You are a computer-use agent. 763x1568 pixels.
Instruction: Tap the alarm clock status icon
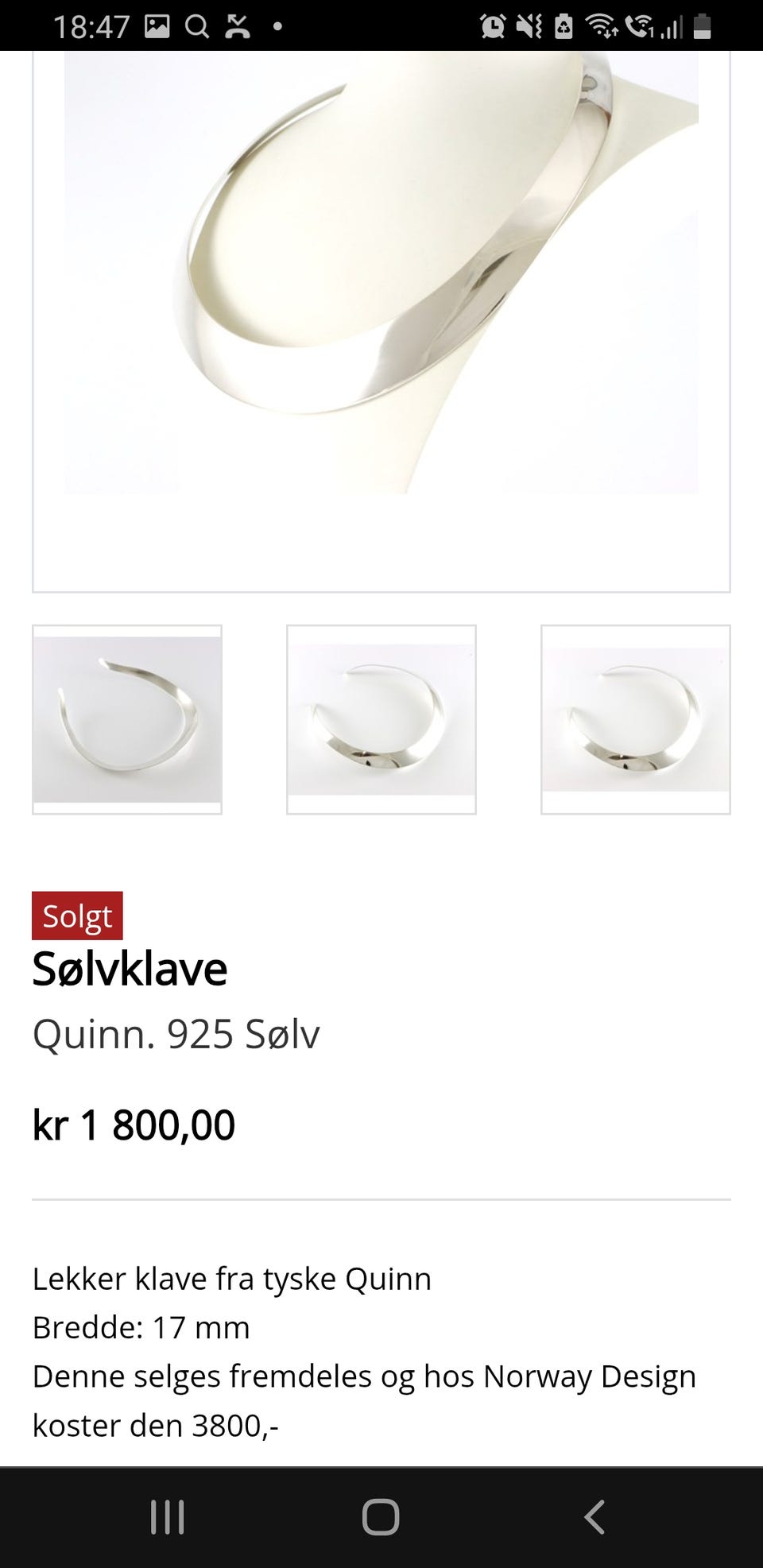click(x=493, y=26)
